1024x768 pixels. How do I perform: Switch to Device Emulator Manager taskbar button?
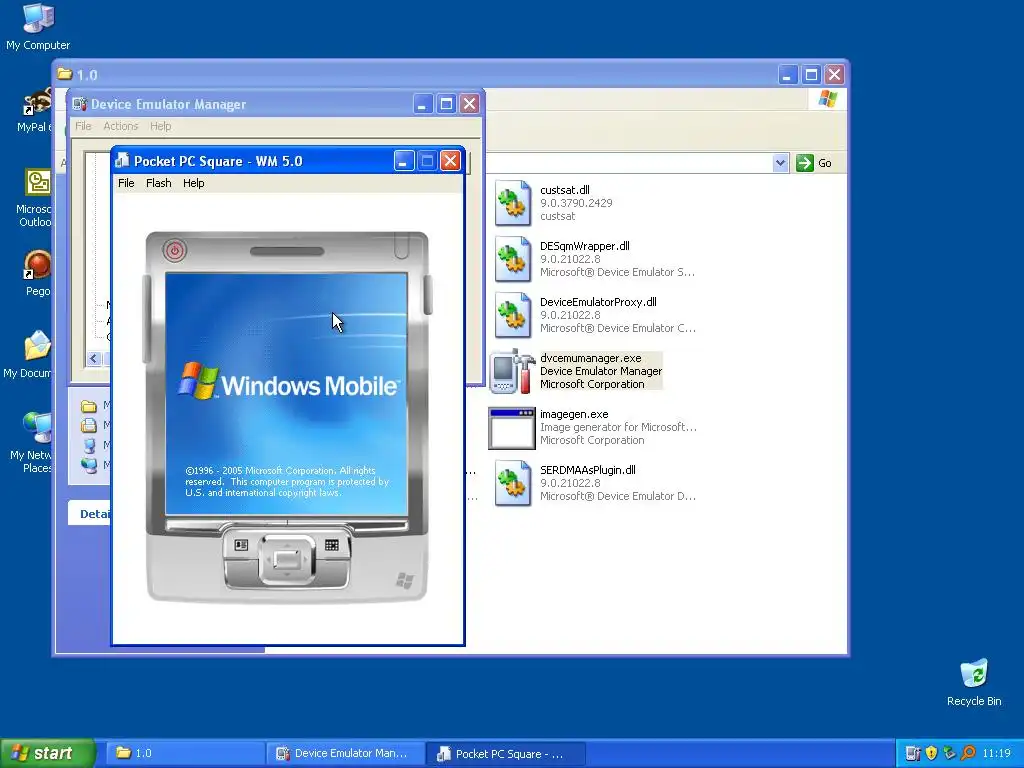[345, 753]
